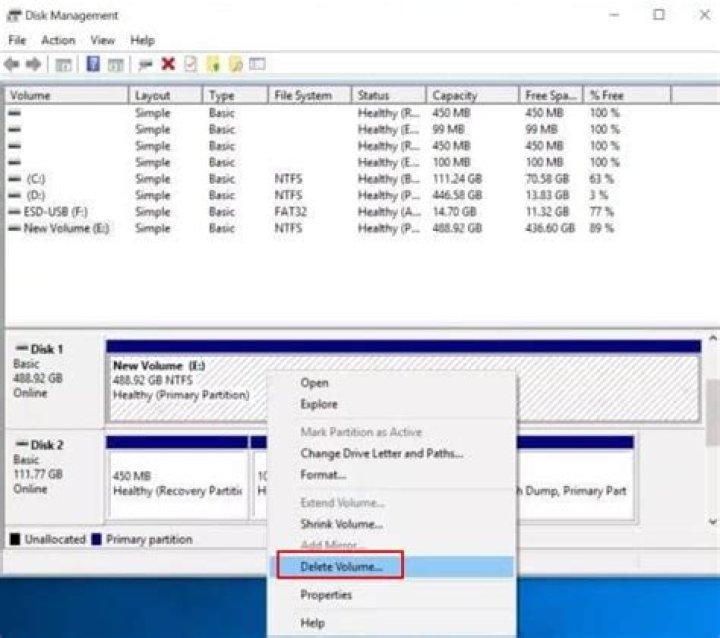Click the Disk 2 label 111.77 GB
This screenshot has width=720, height=638.
[x=38, y=474]
